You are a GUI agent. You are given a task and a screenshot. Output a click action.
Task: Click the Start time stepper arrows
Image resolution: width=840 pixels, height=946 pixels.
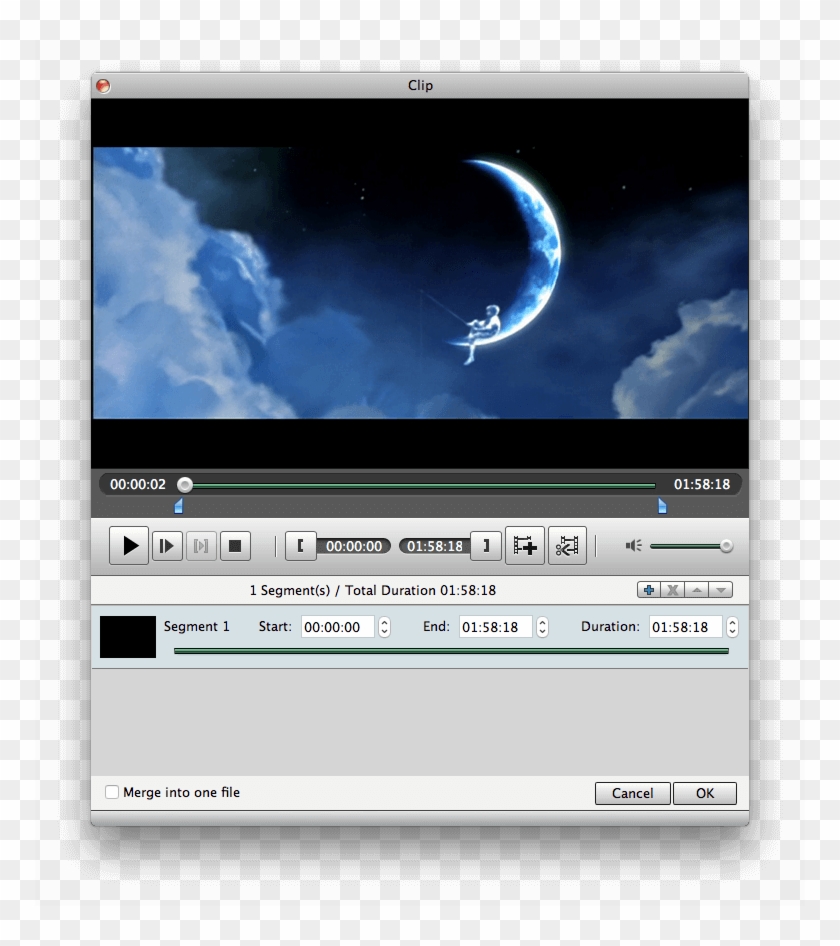384,627
